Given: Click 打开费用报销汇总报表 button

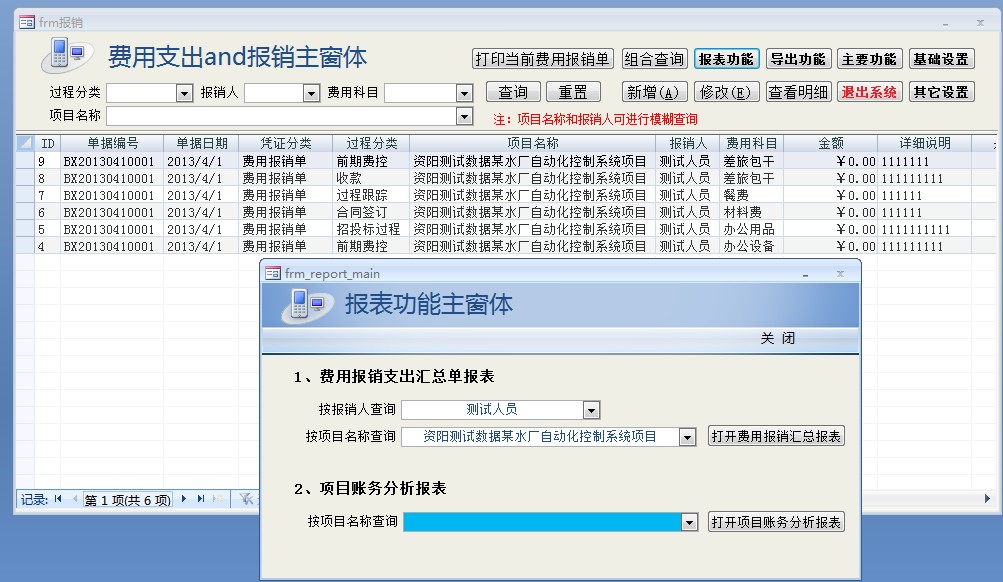Looking at the screenshot, I should click(776, 436).
